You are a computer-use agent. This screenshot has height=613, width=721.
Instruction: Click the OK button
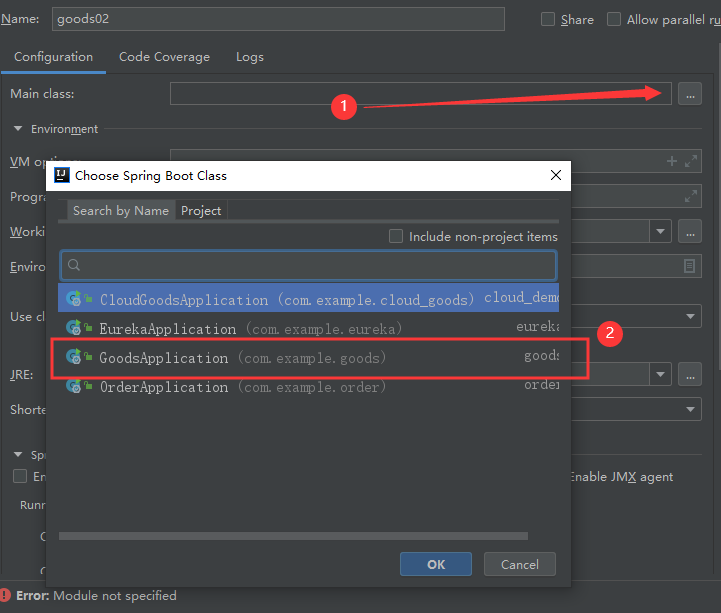(x=436, y=564)
